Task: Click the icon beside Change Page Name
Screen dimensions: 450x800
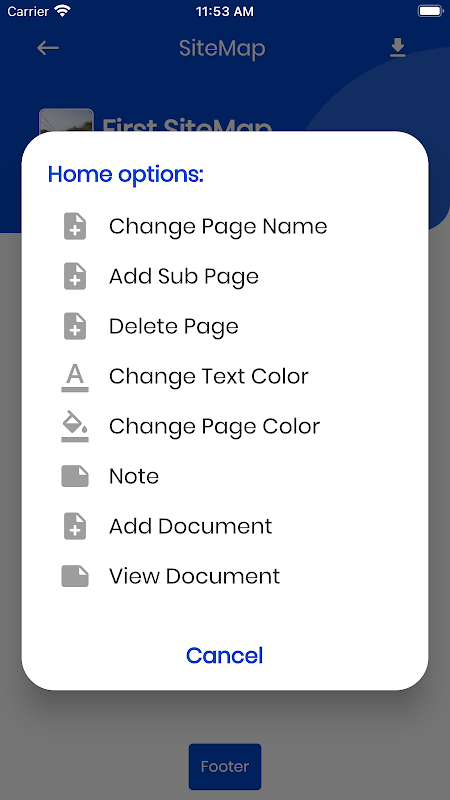Action: click(x=75, y=227)
